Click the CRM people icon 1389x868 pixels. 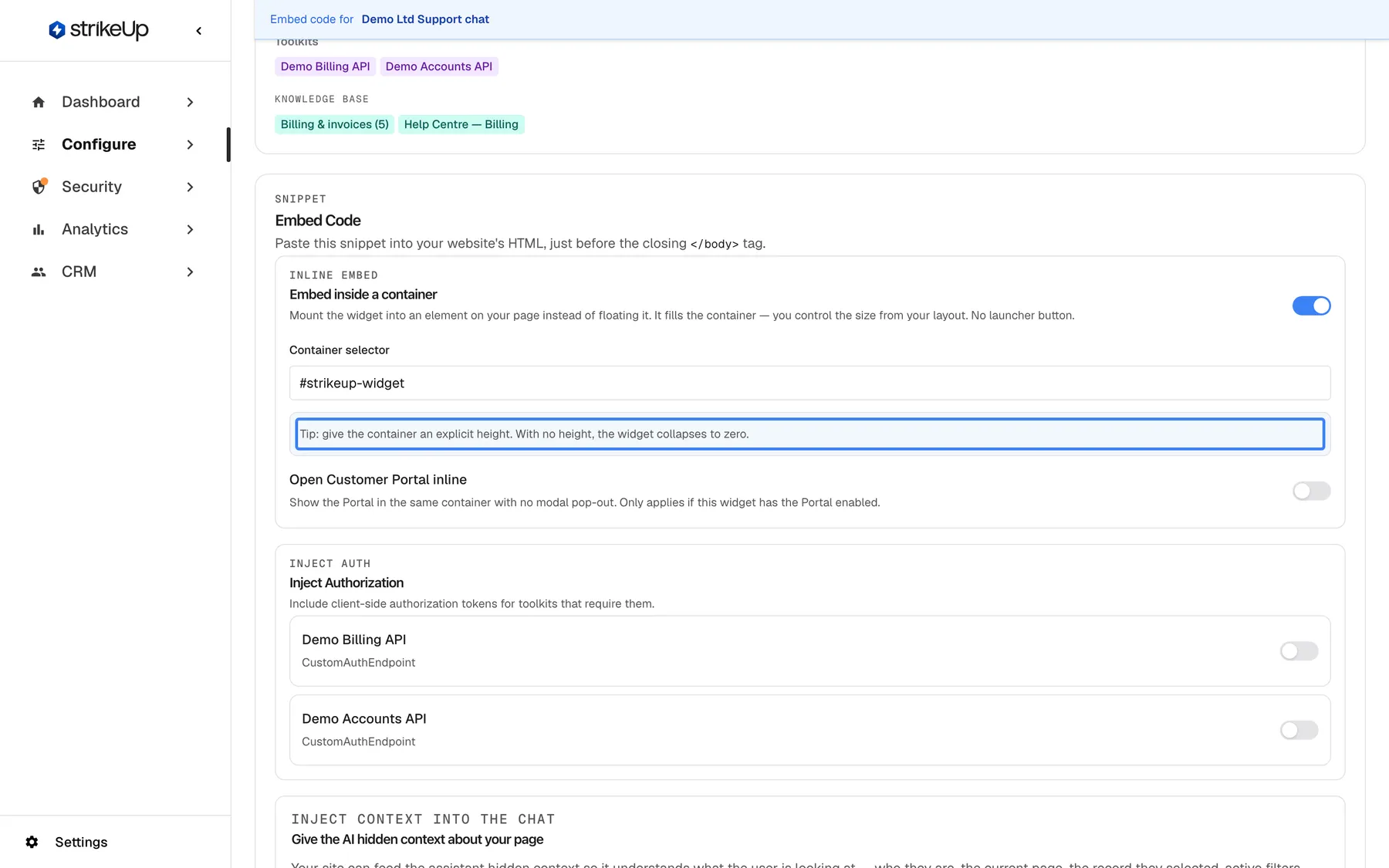click(39, 272)
